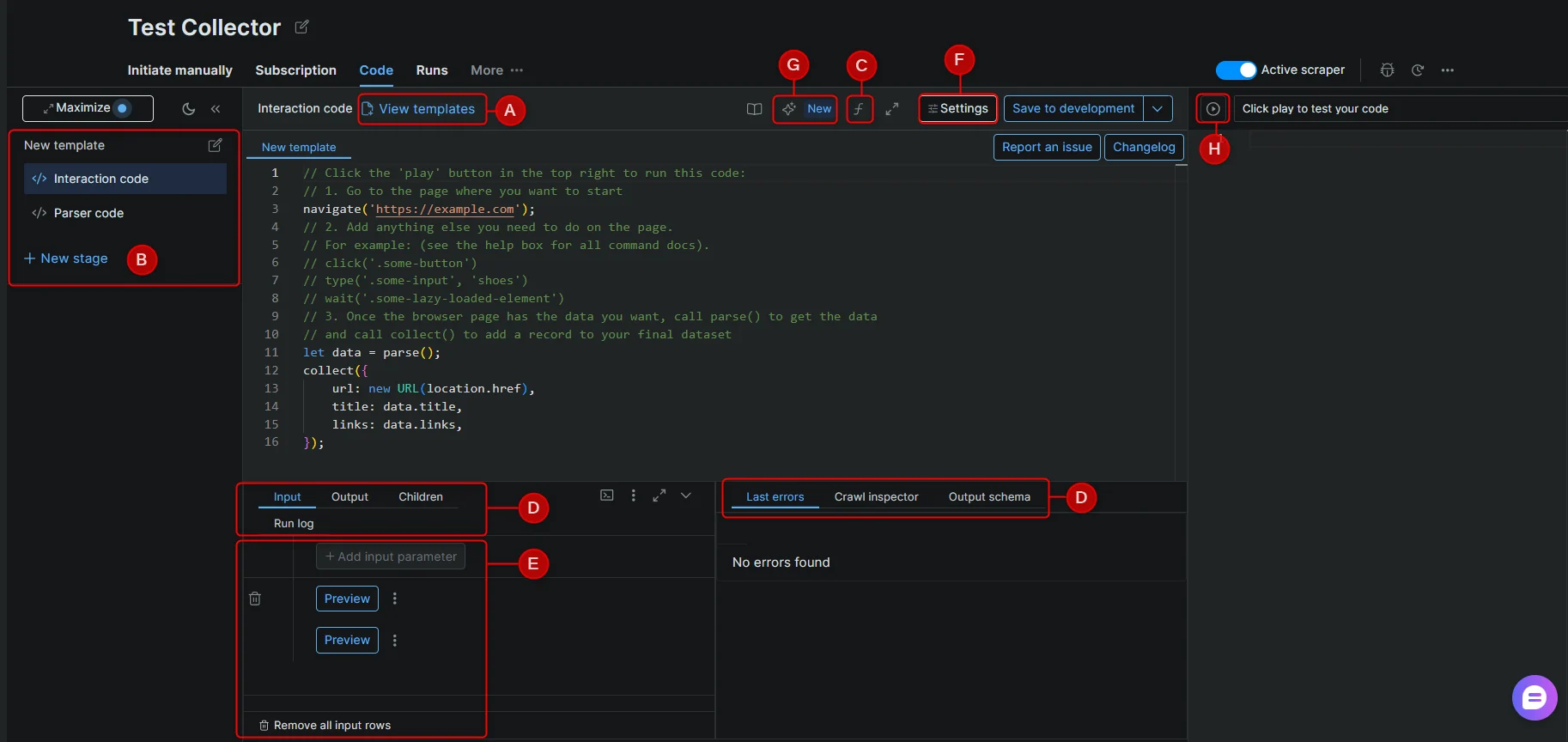Select Interaction code in the sidebar

(125, 179)
